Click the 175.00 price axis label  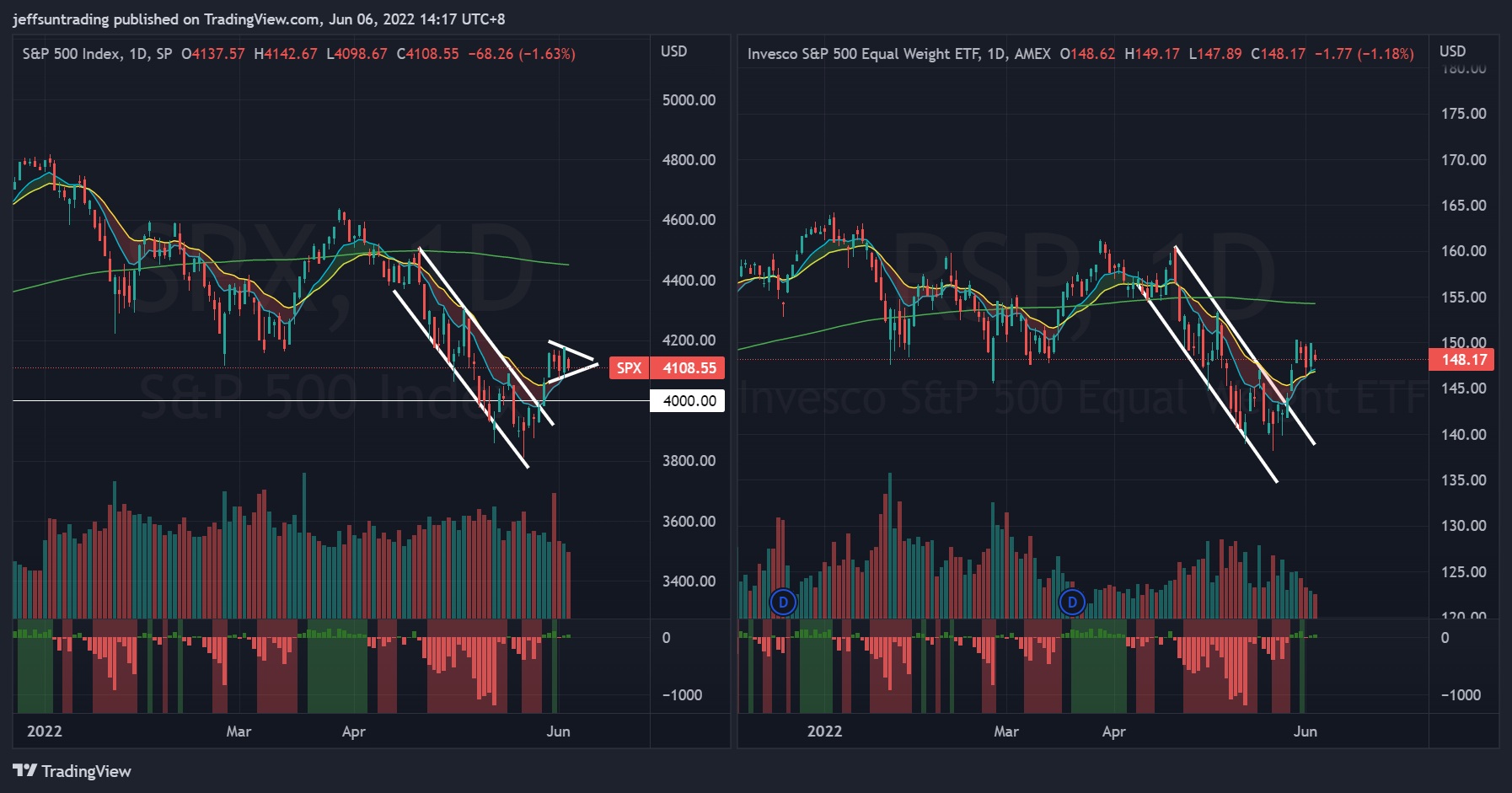tap(1464, 114)
